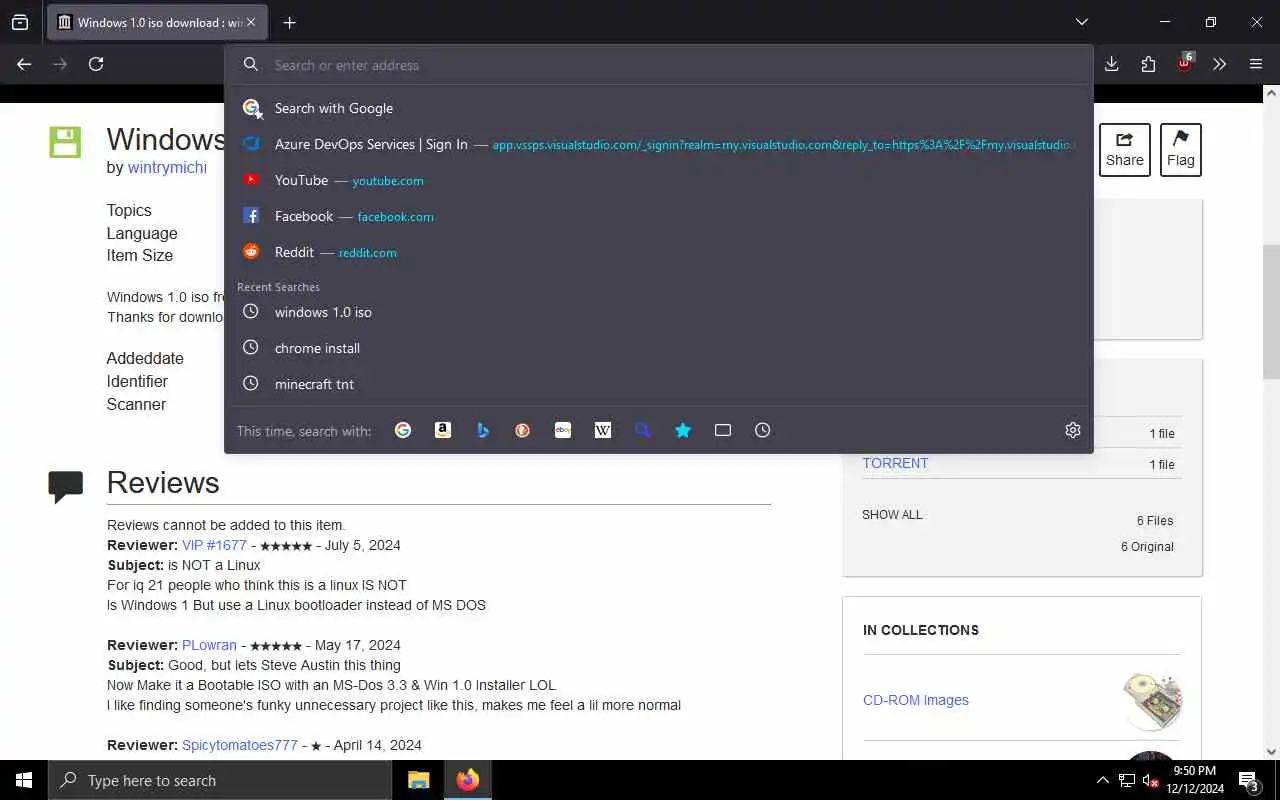Search history using the clock icon
Image resolution: width=1280 pixels, height=800 pixels.
point(763,430)
